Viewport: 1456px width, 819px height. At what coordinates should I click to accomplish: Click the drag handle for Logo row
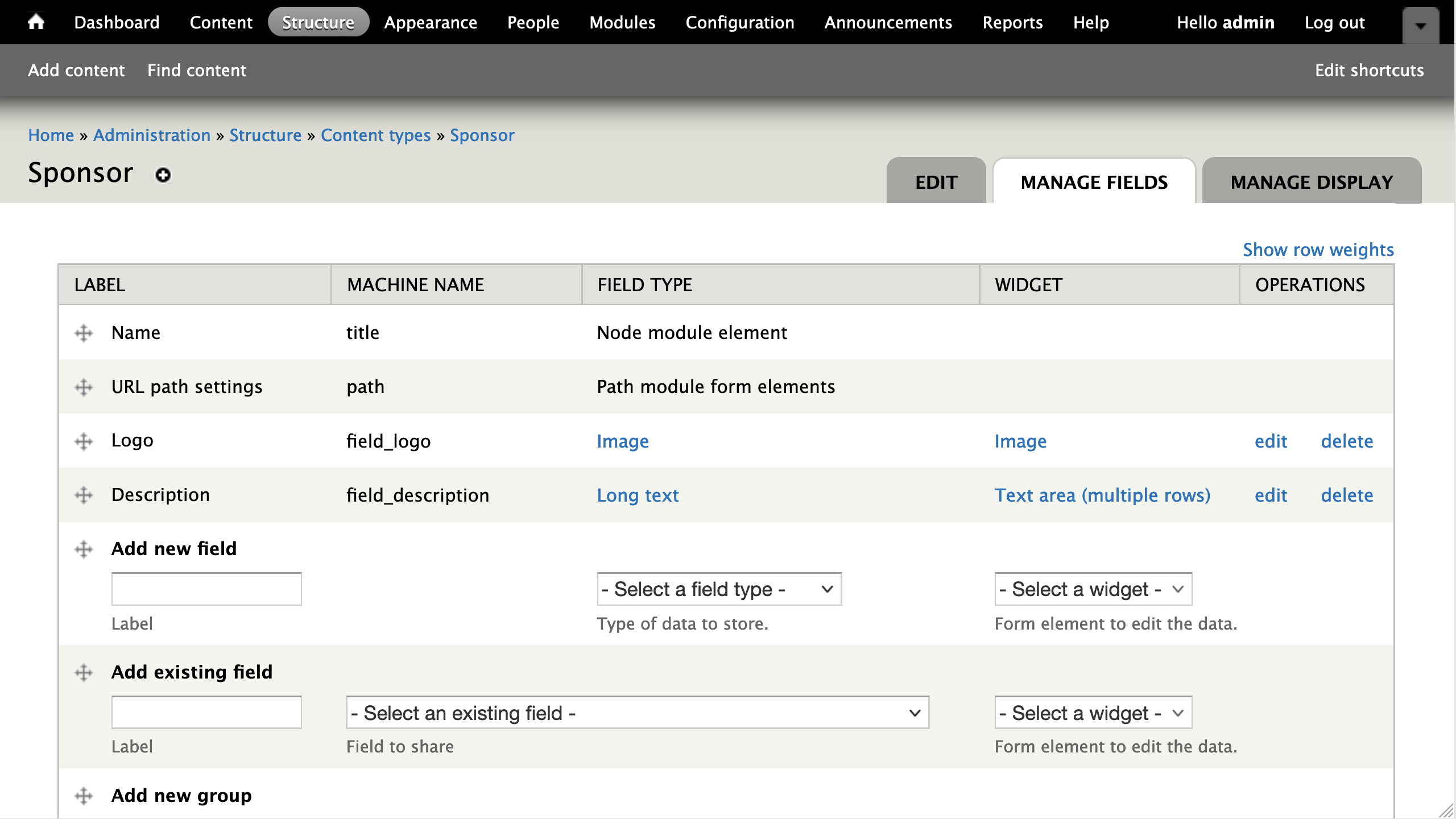(x=84, y=441)
